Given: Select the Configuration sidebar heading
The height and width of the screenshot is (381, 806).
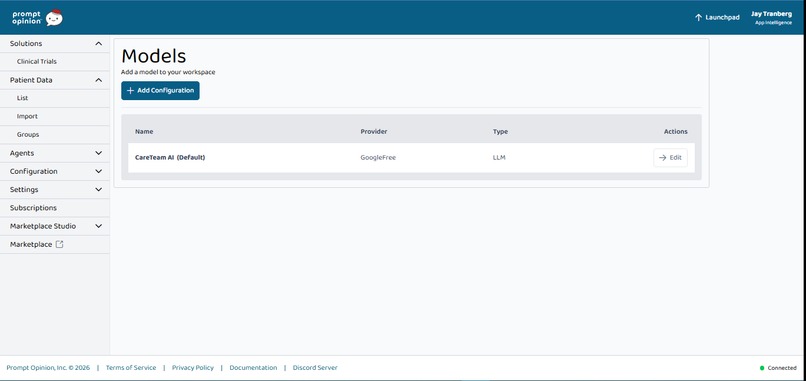Looking at the screenshot, I should click(x=33, y=172).
